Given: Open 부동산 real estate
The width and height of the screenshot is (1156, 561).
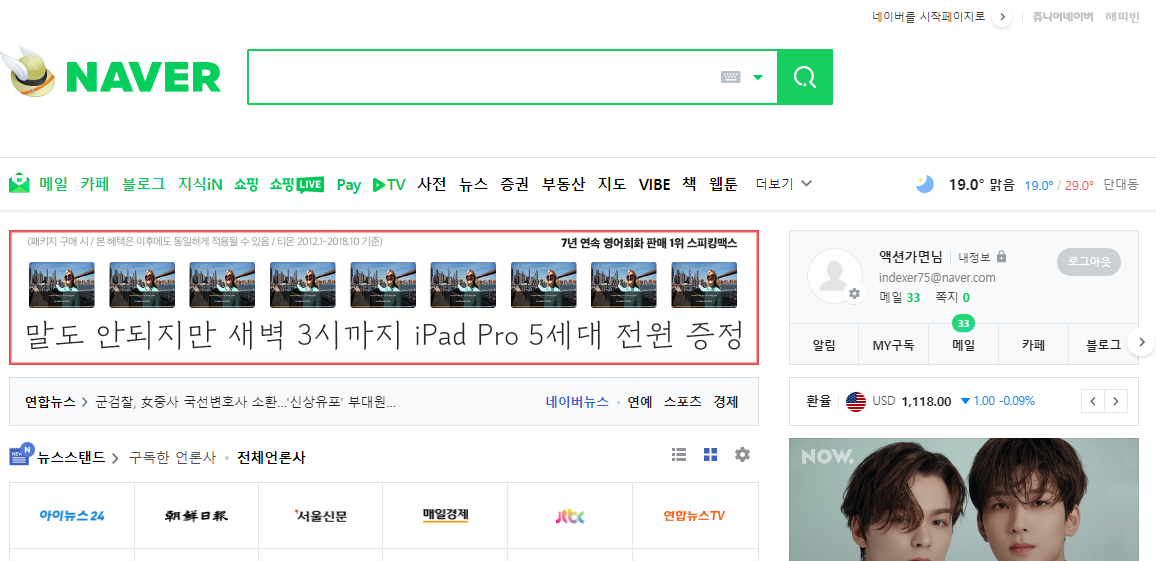Looking at the screenshot, I should click(564, 184).
